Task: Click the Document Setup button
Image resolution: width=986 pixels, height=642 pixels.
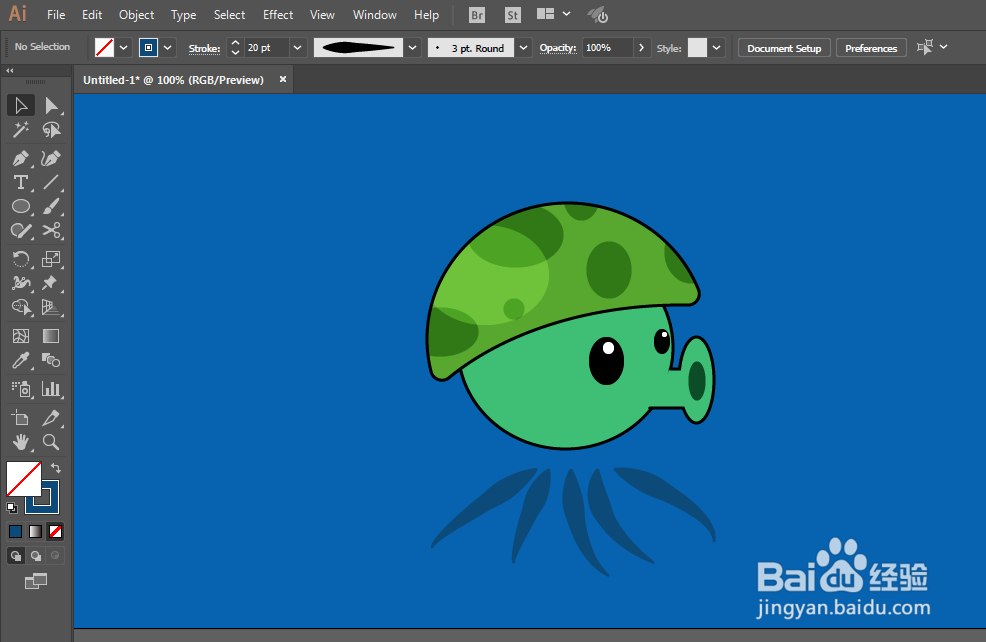Action: [784, 48]
